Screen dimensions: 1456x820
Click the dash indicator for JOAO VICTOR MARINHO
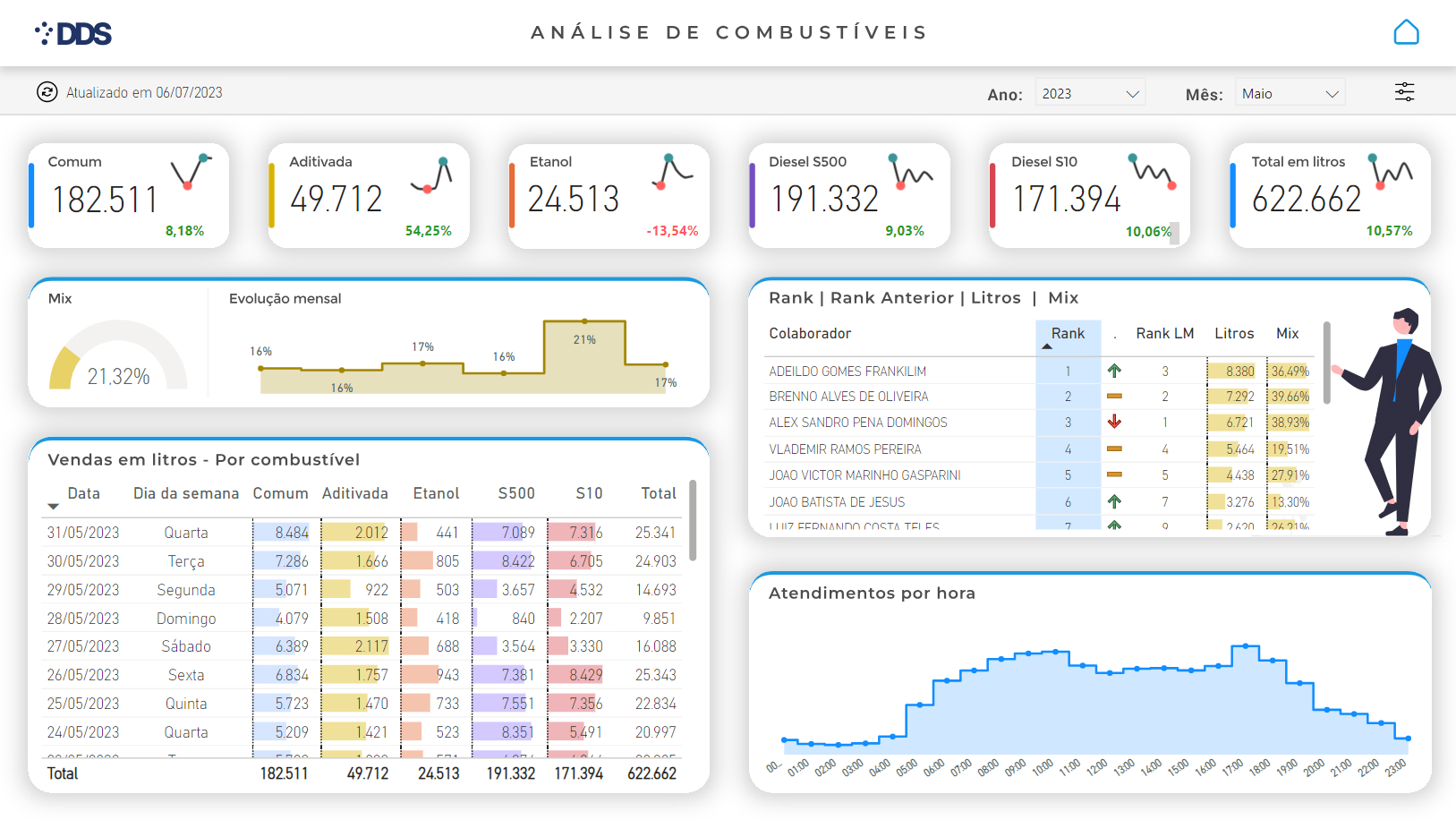(x=1114, y=474)
